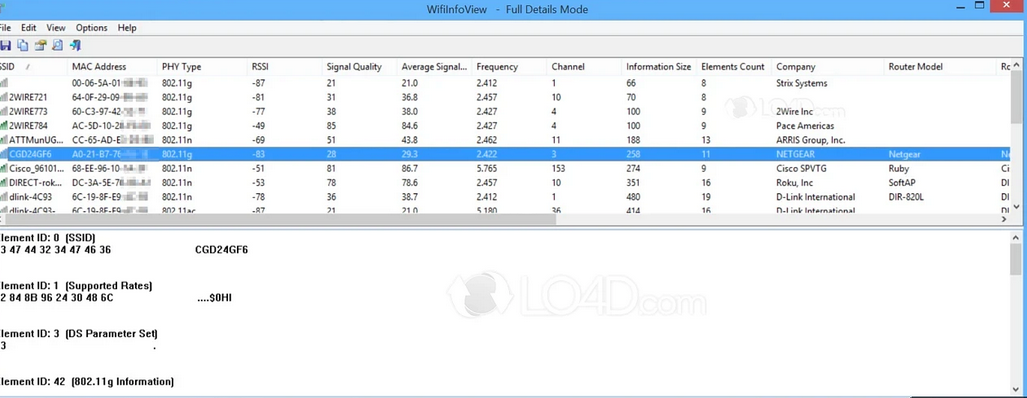Click the signal icon of the 2WIRE721 row
1027x398 pixels.
(3, 98)
